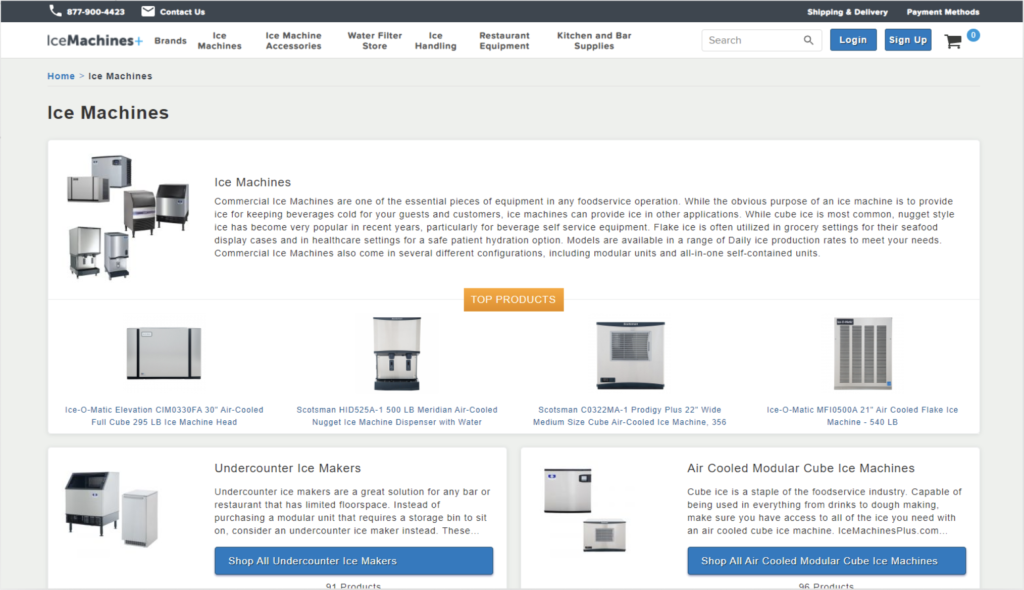This screenshot has height=590, width=1024.
Task: Click the Sign Up button
Action: [x=908, y=40]
